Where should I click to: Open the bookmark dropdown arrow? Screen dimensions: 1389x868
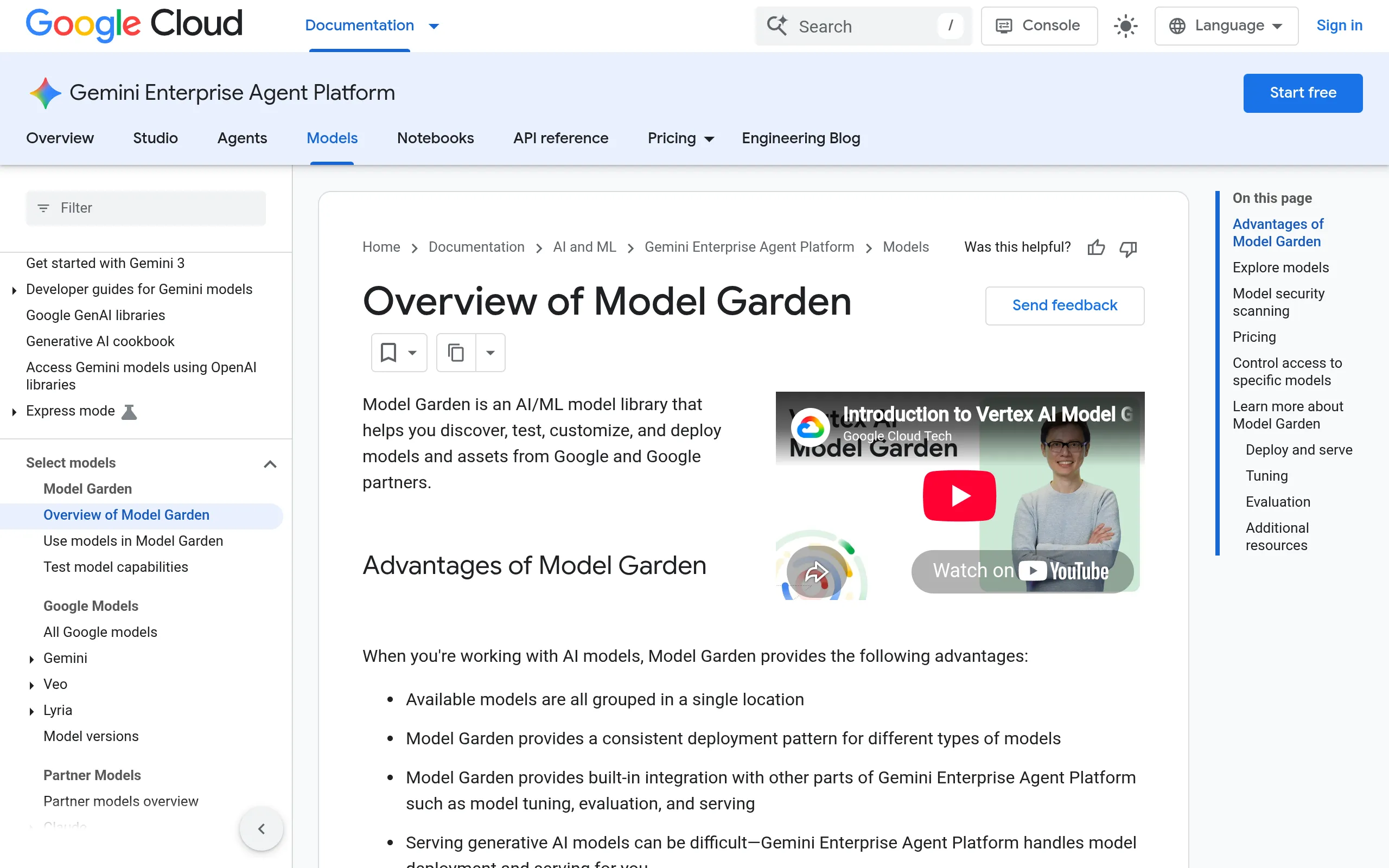tap(412, 353)
